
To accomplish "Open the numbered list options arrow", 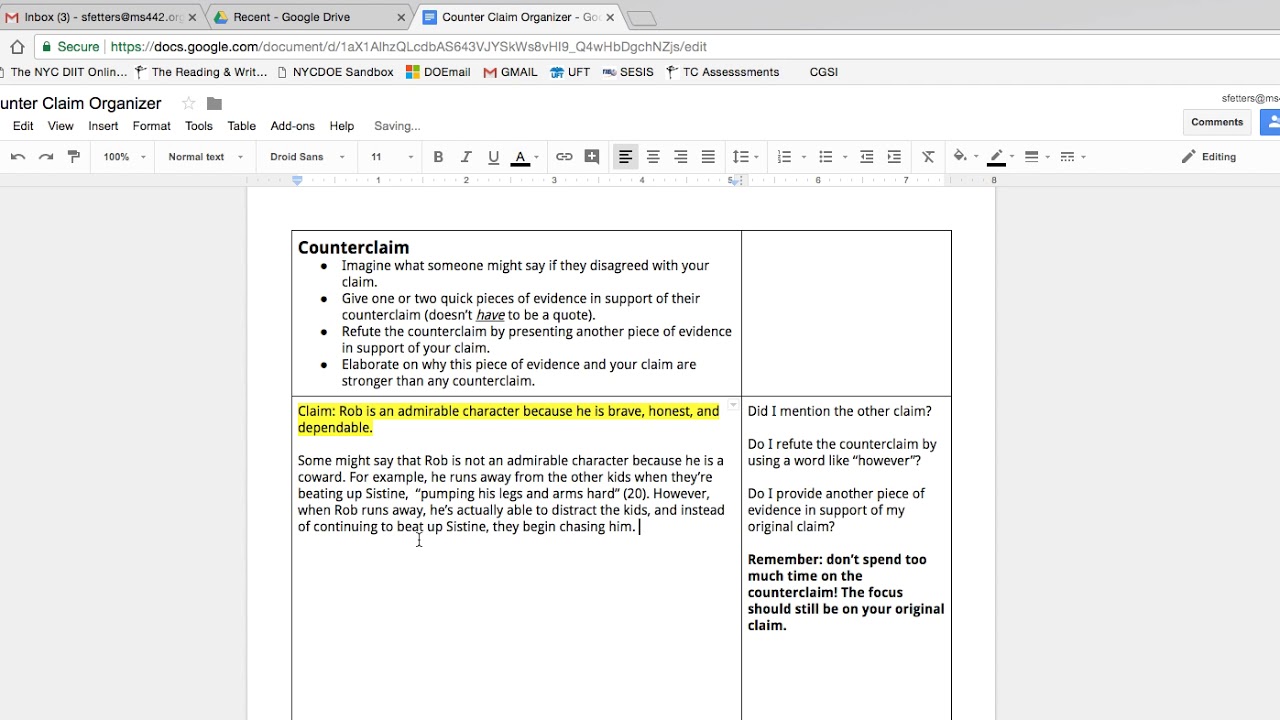I will click(803, 157).
